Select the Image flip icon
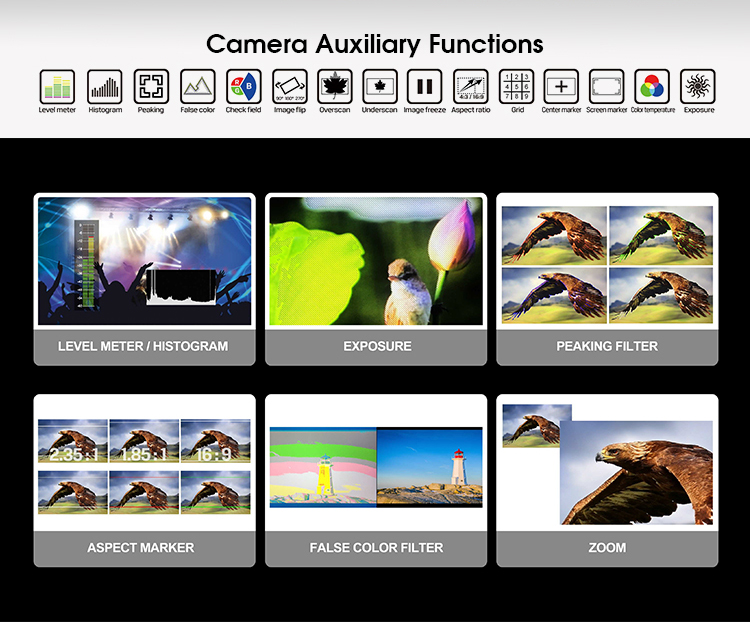Screen dimensions: 750x632 tap(290, 86)
